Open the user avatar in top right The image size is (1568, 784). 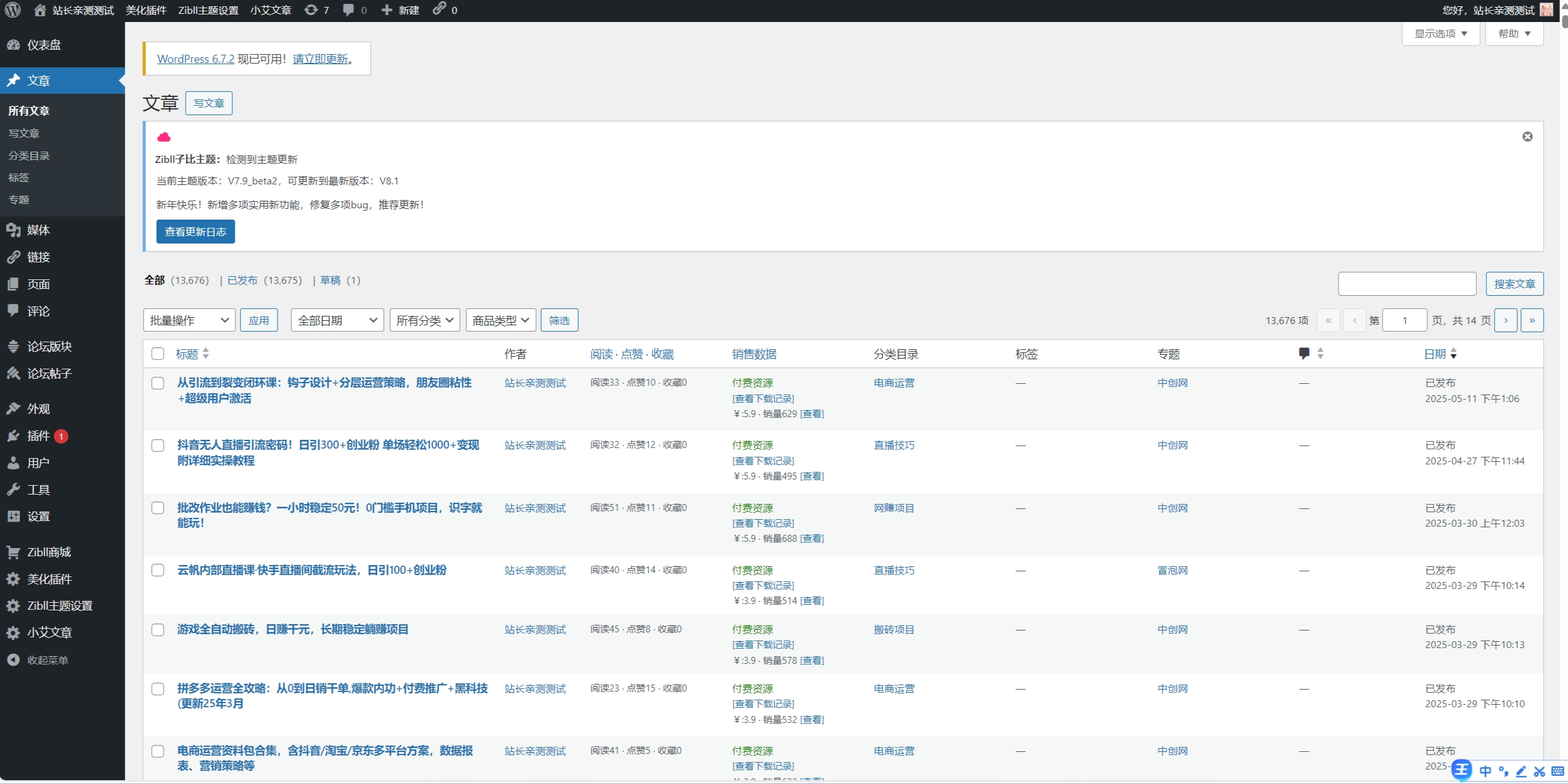[x=1547, y=10]
